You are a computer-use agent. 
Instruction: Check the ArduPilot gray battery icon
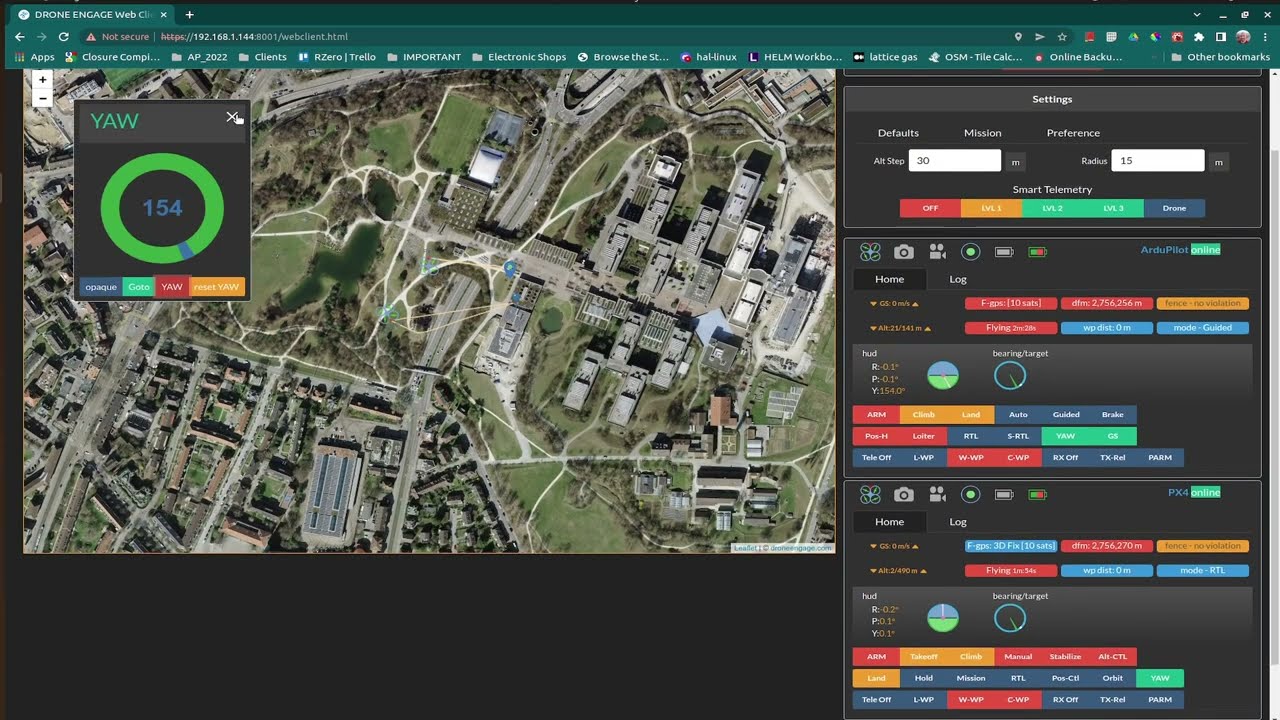tap(1004, 252)
